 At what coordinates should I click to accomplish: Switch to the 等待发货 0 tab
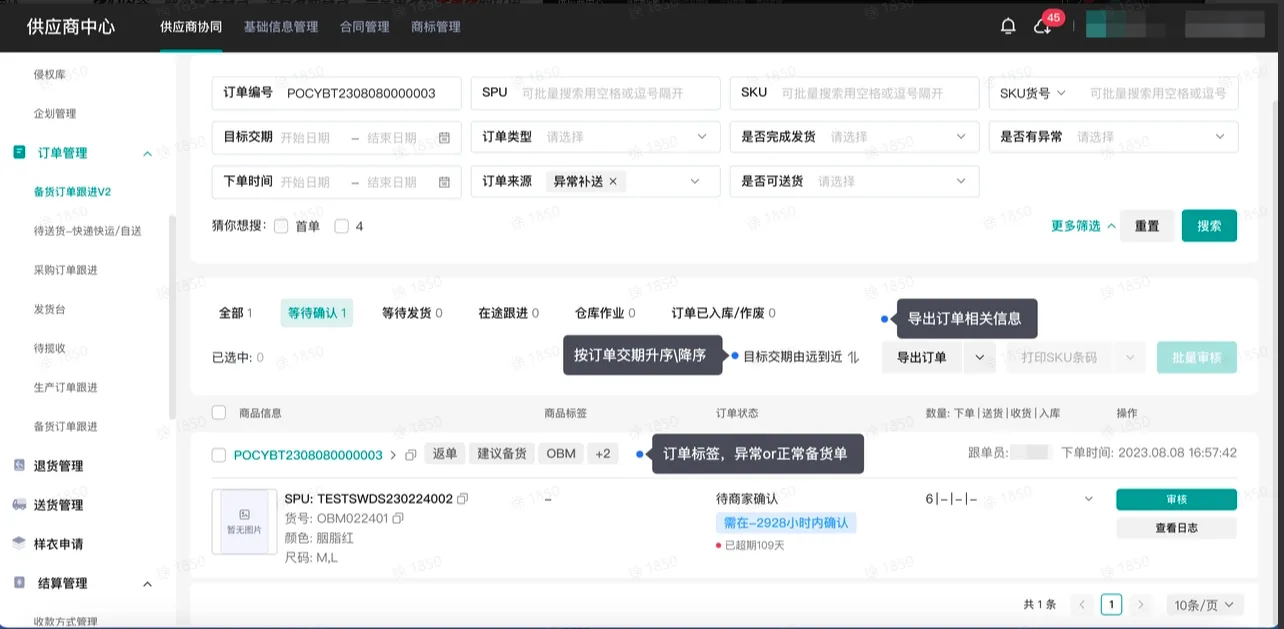412,313
